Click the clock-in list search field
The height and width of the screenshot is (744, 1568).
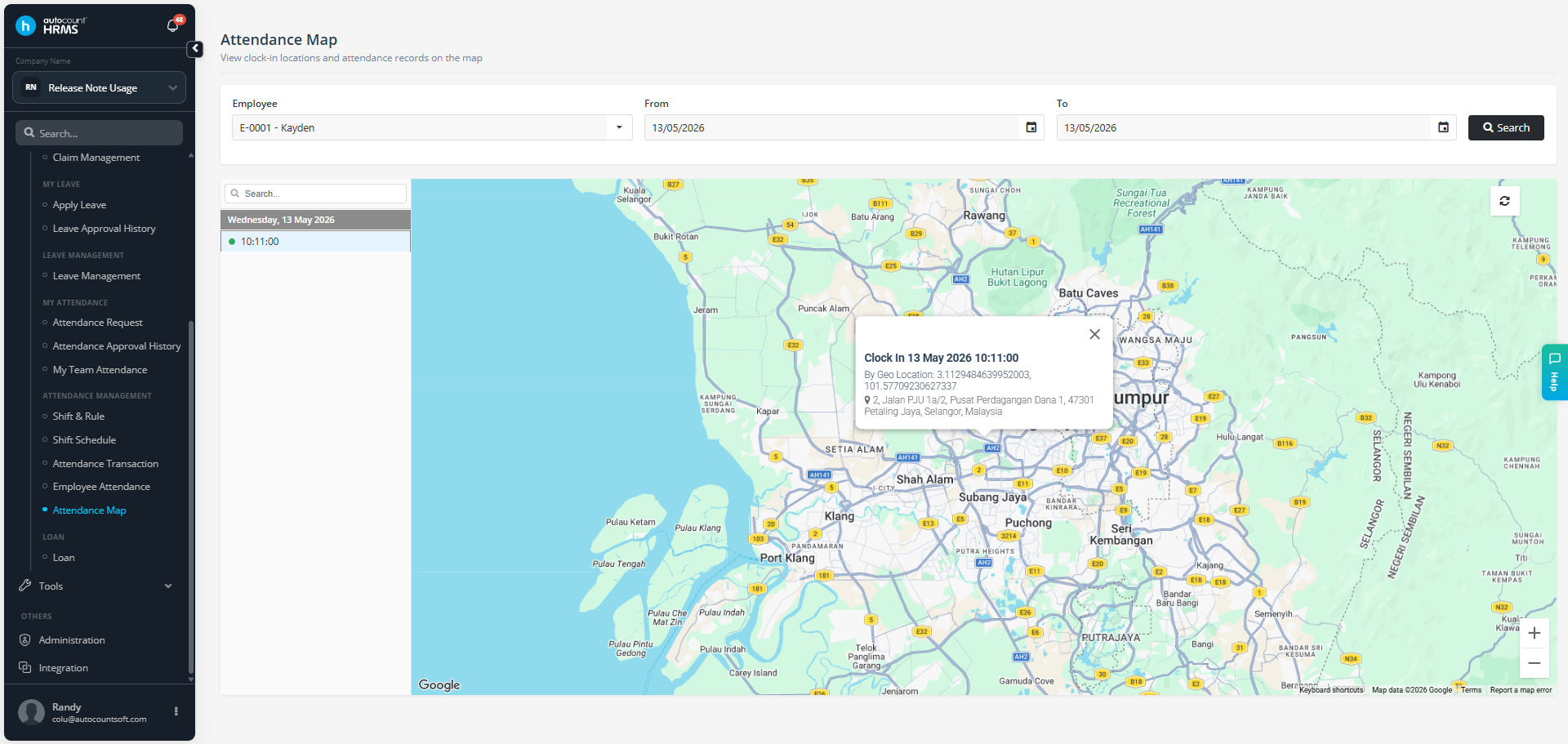pyautogui.click(x=315, y=194)
